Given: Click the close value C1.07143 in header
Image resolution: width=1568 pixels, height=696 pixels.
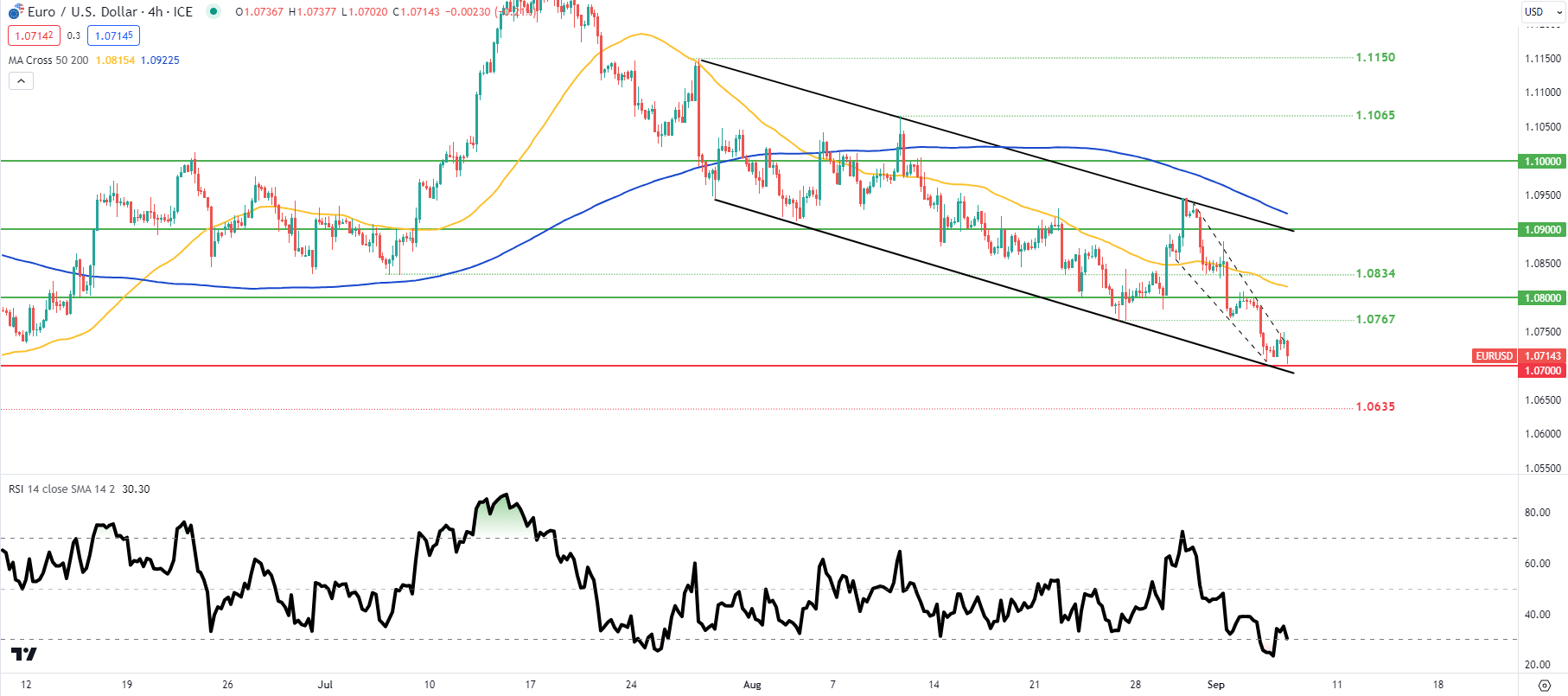Looking at the screenshot, I should pyautogui.click(x=416, y=12).
